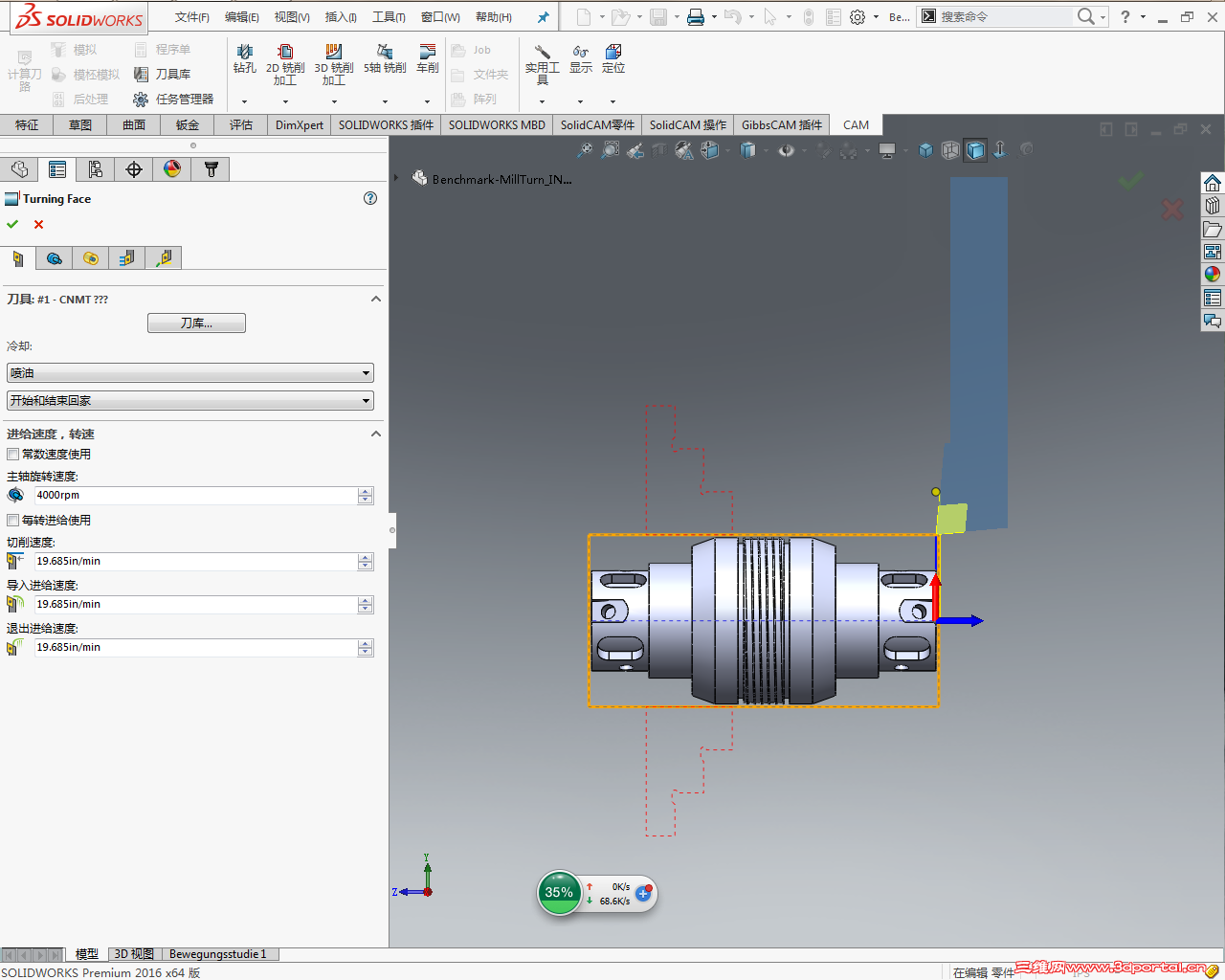
Task: Open the 刀具库 tool library icon
Action: click(163, 74)
